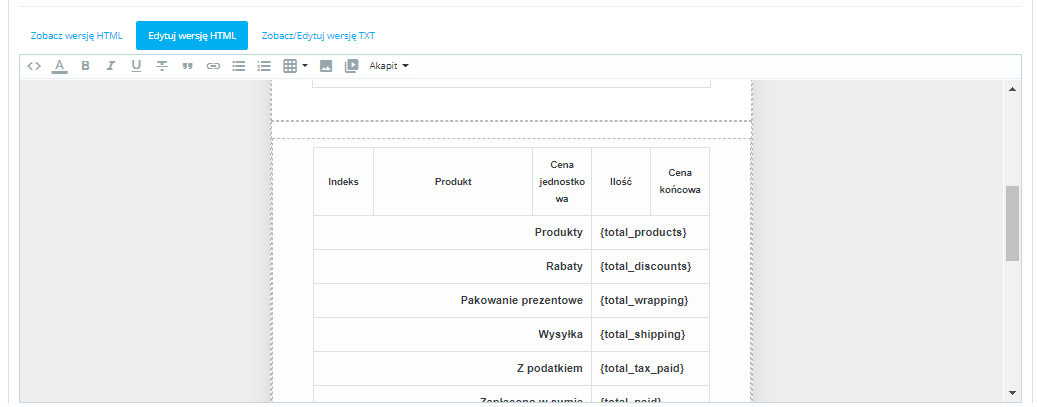Image resolution: width=1038 pixels, height=407 pixels.
Task: Insert a hyperlink with link icon
Action: pyautogui.click(x=212, y=66)
